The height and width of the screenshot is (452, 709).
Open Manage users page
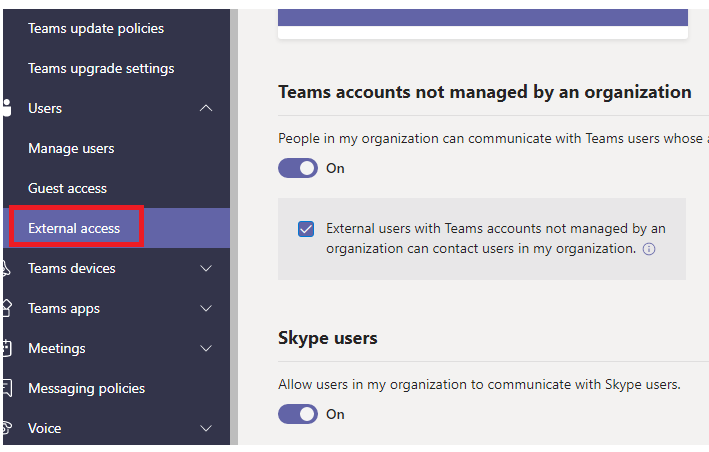71,148
